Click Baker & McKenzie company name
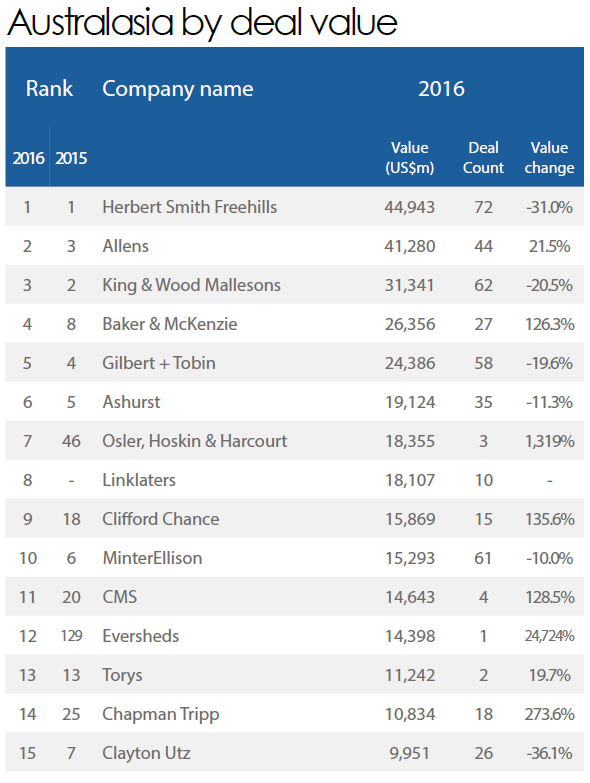 click(170, 324)
